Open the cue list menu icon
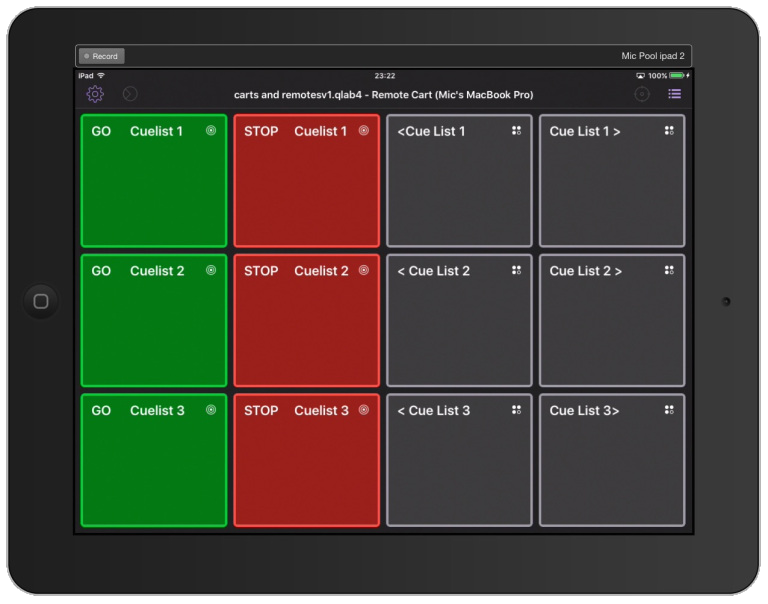The height and width of the screenshot is (604, 768). point(675,94)
